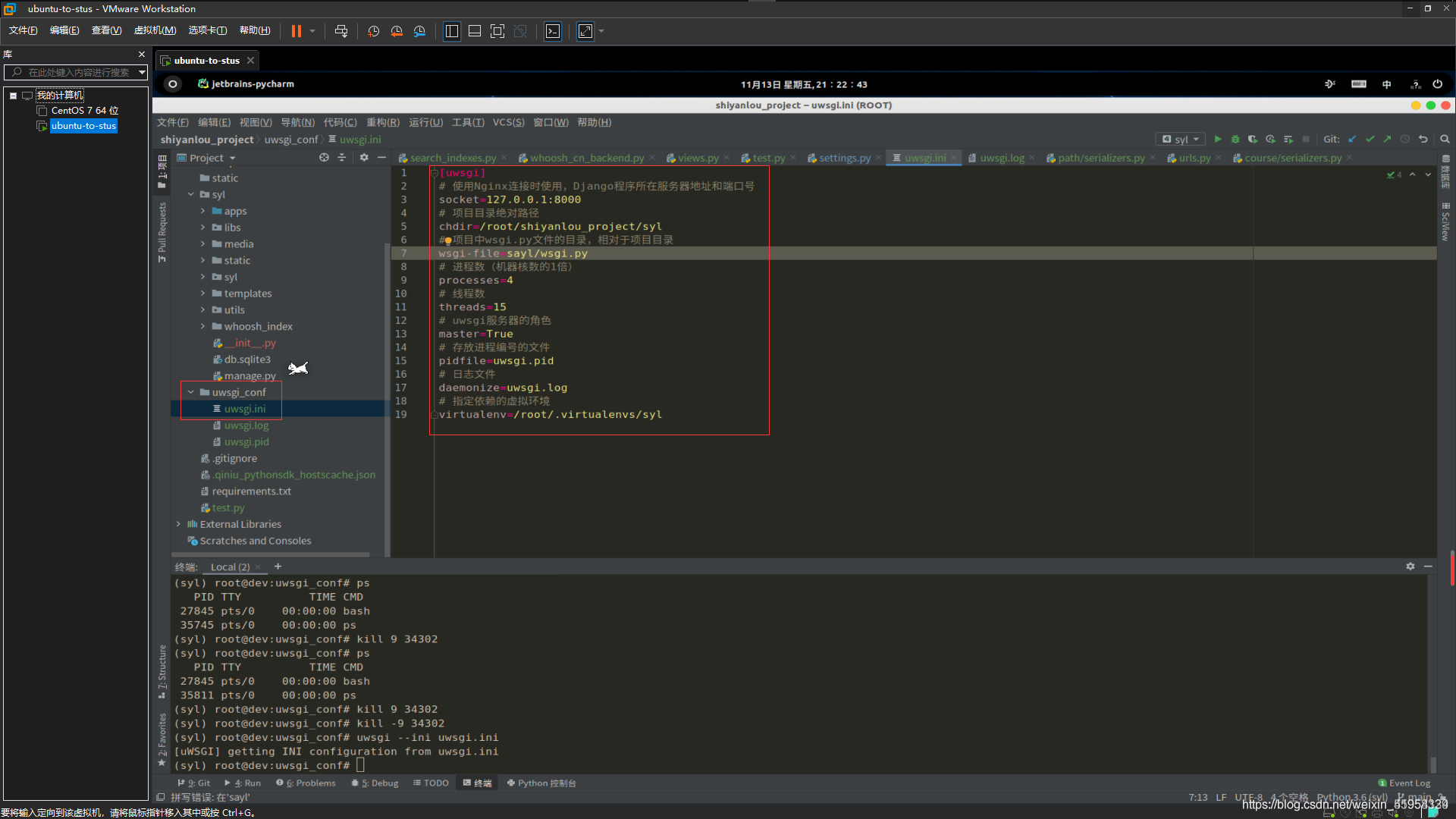Run the 'syl' configuration with the green play icon
The width and height of the screenshot is (1456, 819).
pos(1218,139)
